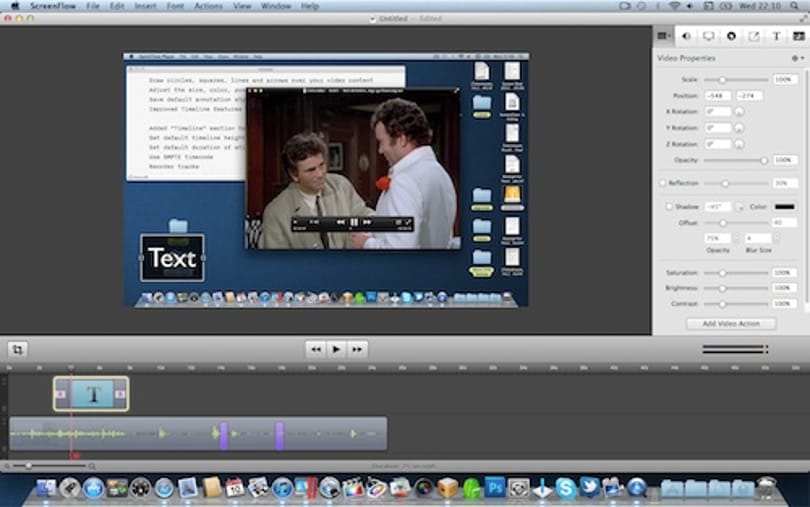
Task: Open the Video Properties tab icon
Action: pos(663,36)
